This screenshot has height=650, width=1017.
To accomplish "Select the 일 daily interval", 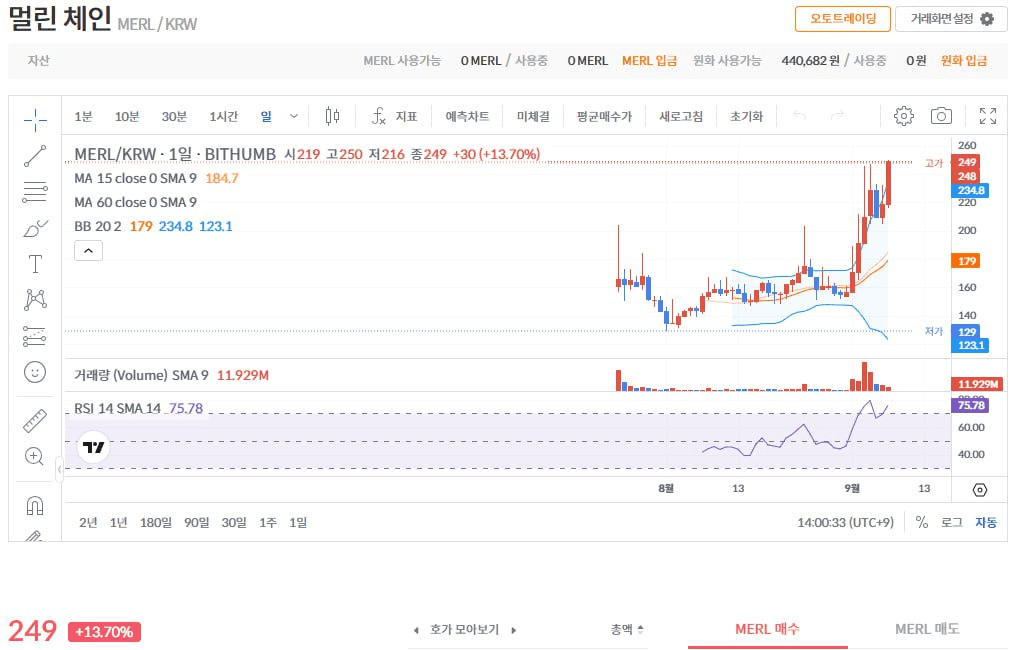I will [266, 116].
